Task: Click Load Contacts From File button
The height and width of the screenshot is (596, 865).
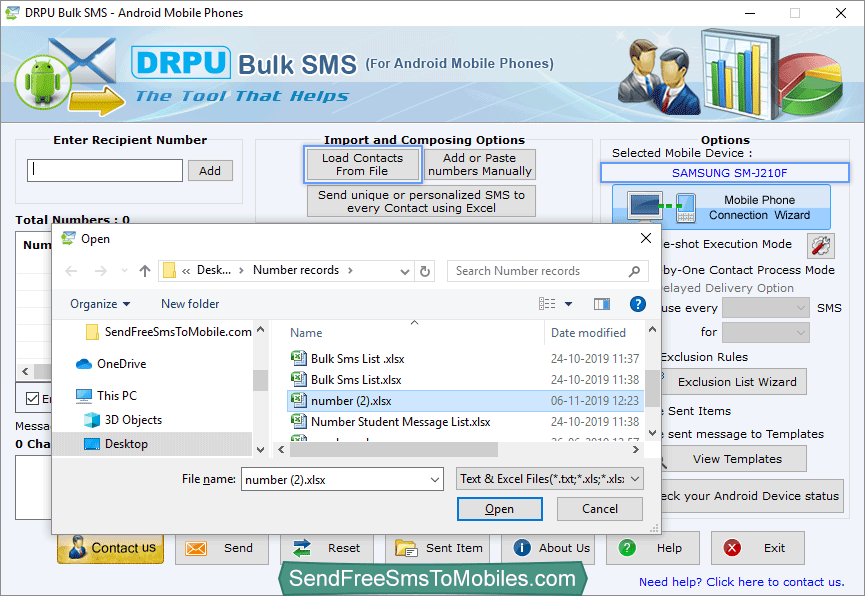Action: coord(362,164)
